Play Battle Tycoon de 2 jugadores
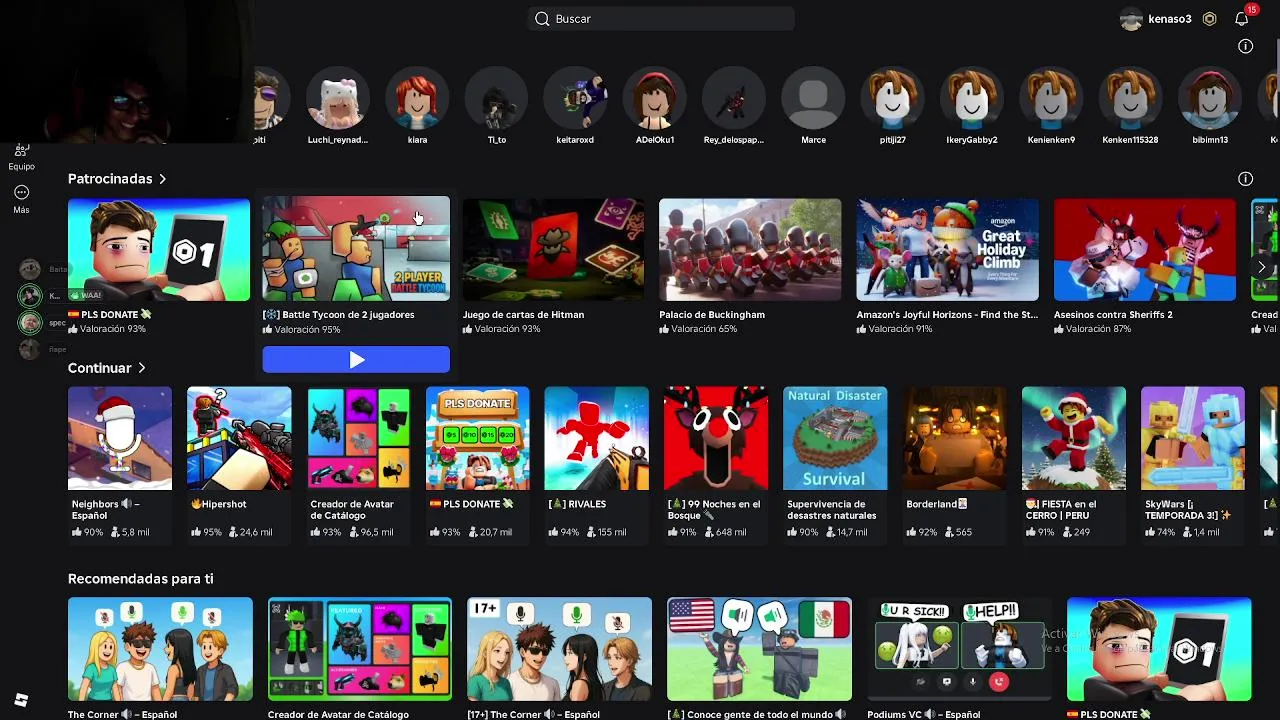 coord(356,360)
